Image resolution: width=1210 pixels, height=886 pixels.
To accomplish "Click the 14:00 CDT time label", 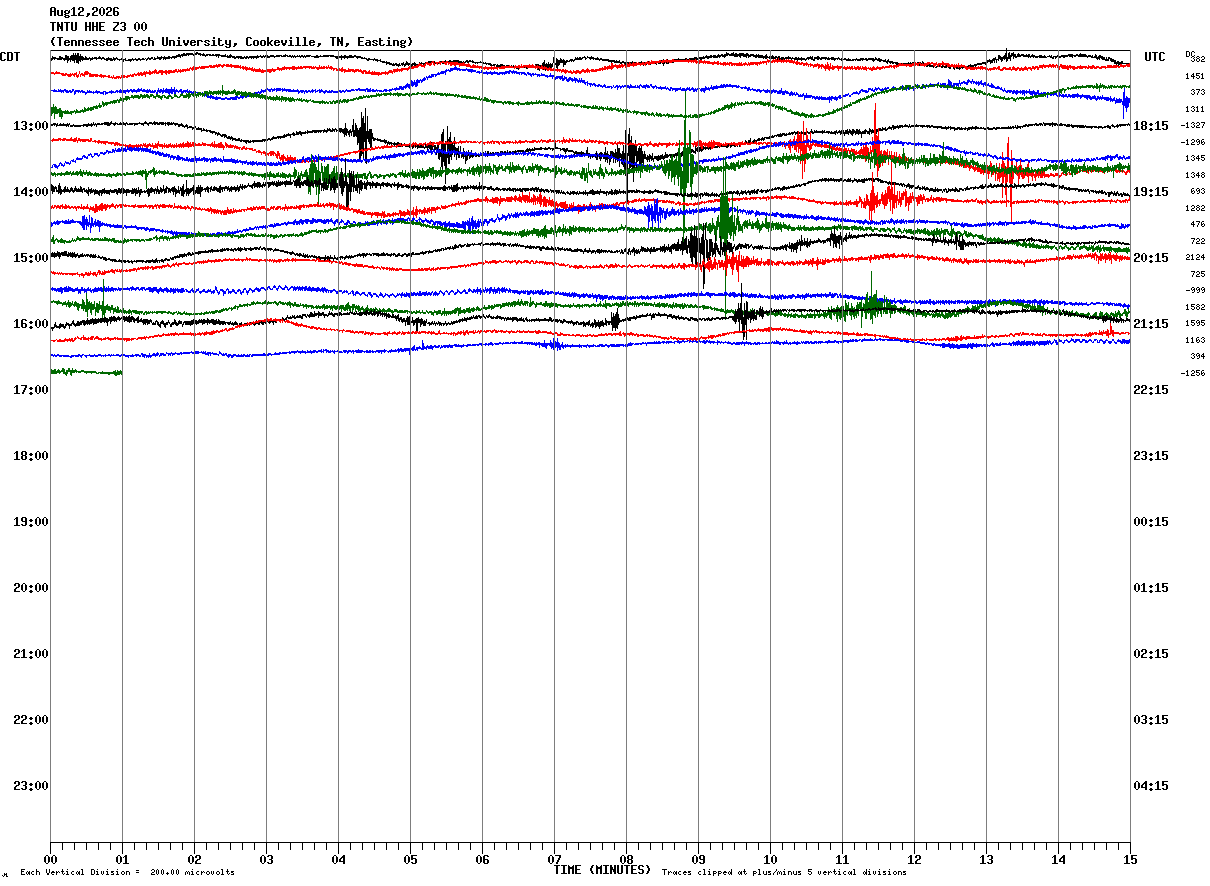I will point(31,192).
